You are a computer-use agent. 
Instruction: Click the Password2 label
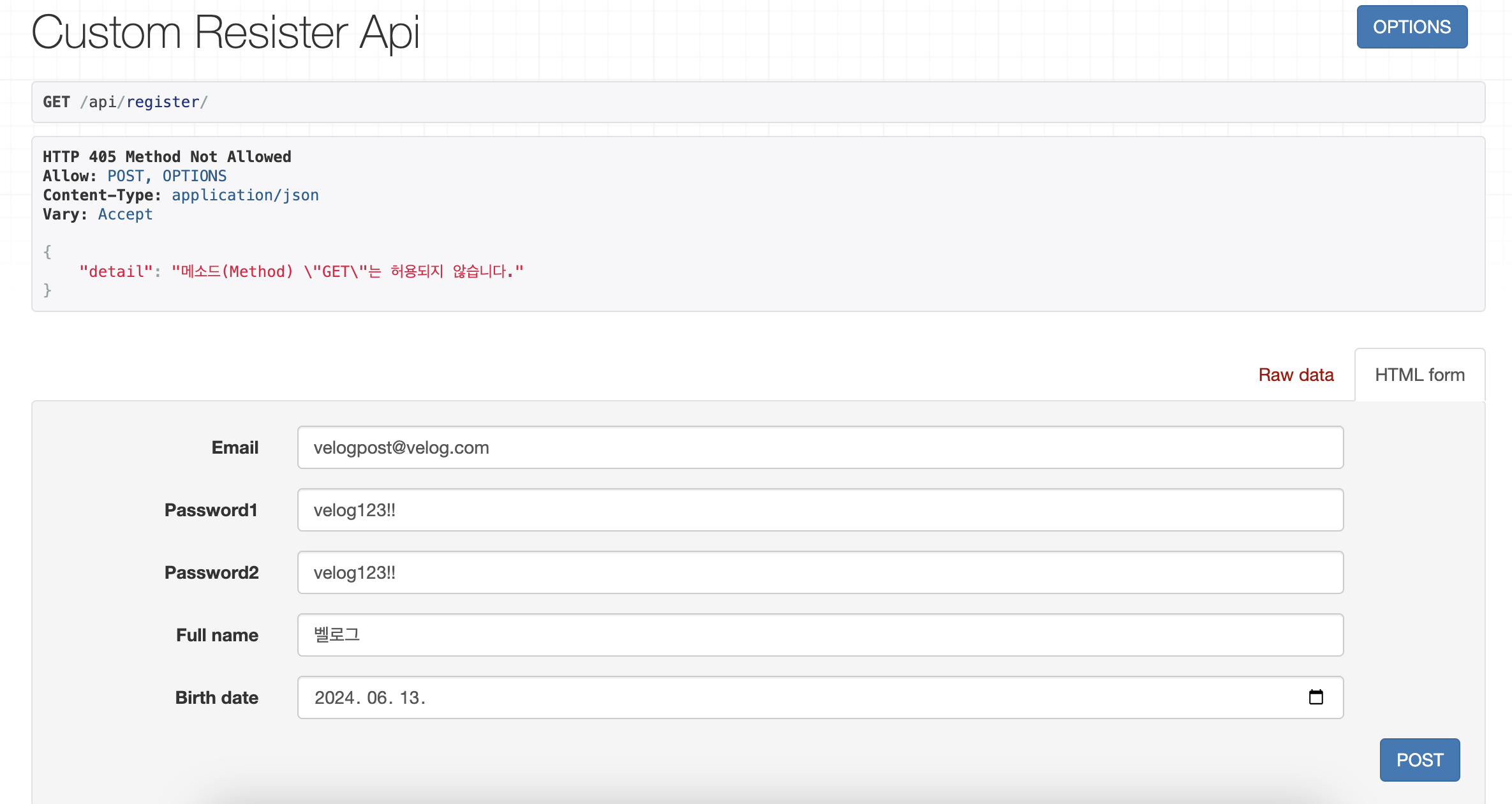(x=211, y=572)
